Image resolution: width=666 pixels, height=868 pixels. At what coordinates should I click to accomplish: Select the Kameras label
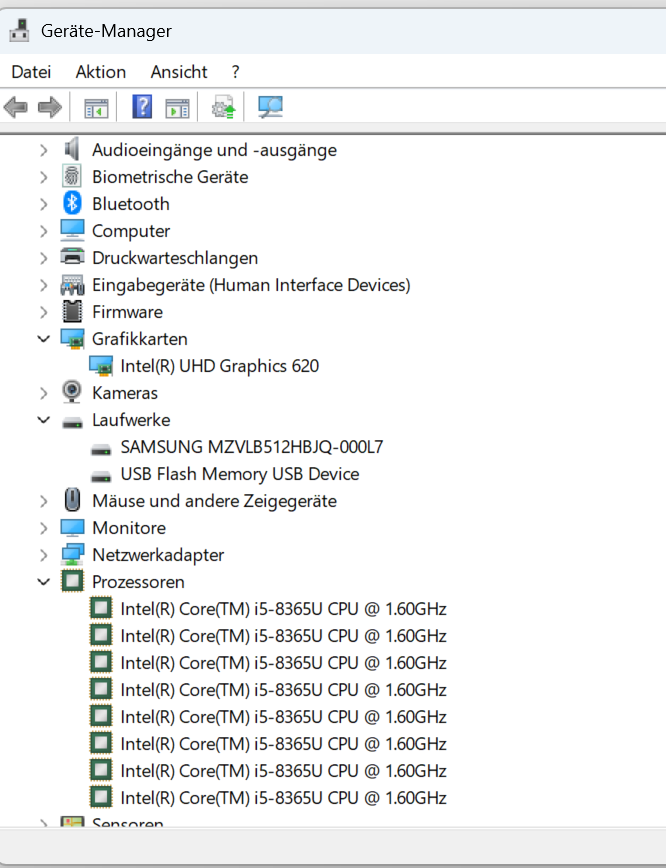tap(125, 393)
